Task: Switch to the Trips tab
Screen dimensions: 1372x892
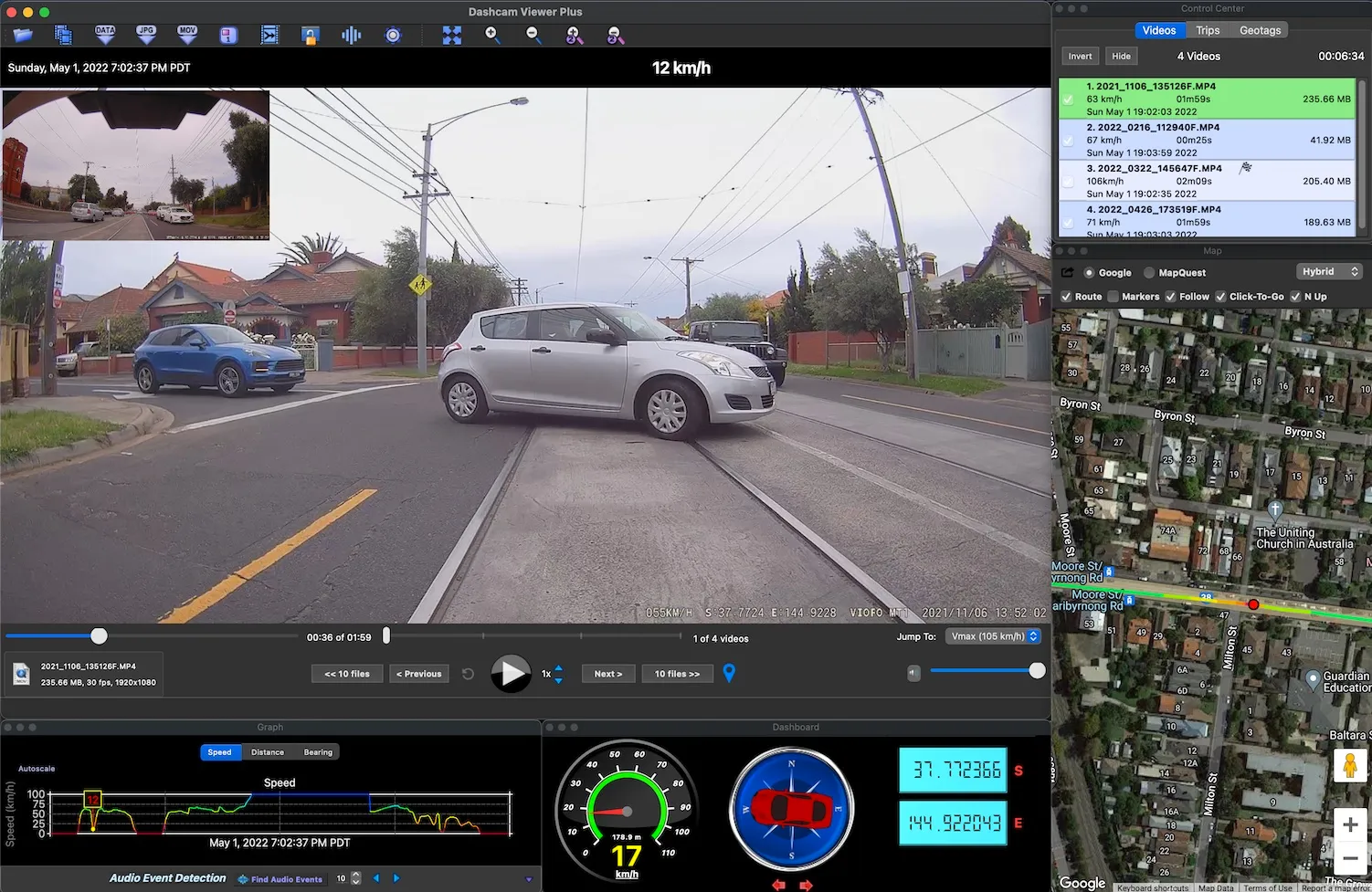Action: [x=1208, y=30]
